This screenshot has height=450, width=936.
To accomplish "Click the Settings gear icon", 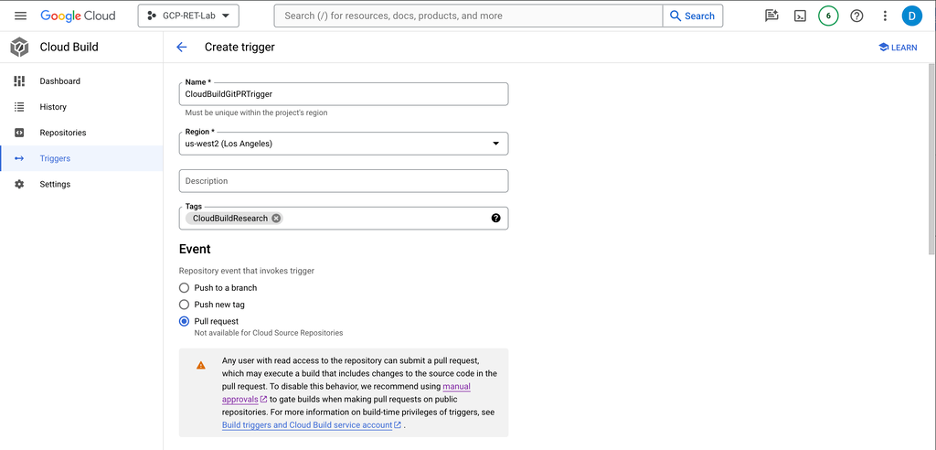I will tap(19, 184).
